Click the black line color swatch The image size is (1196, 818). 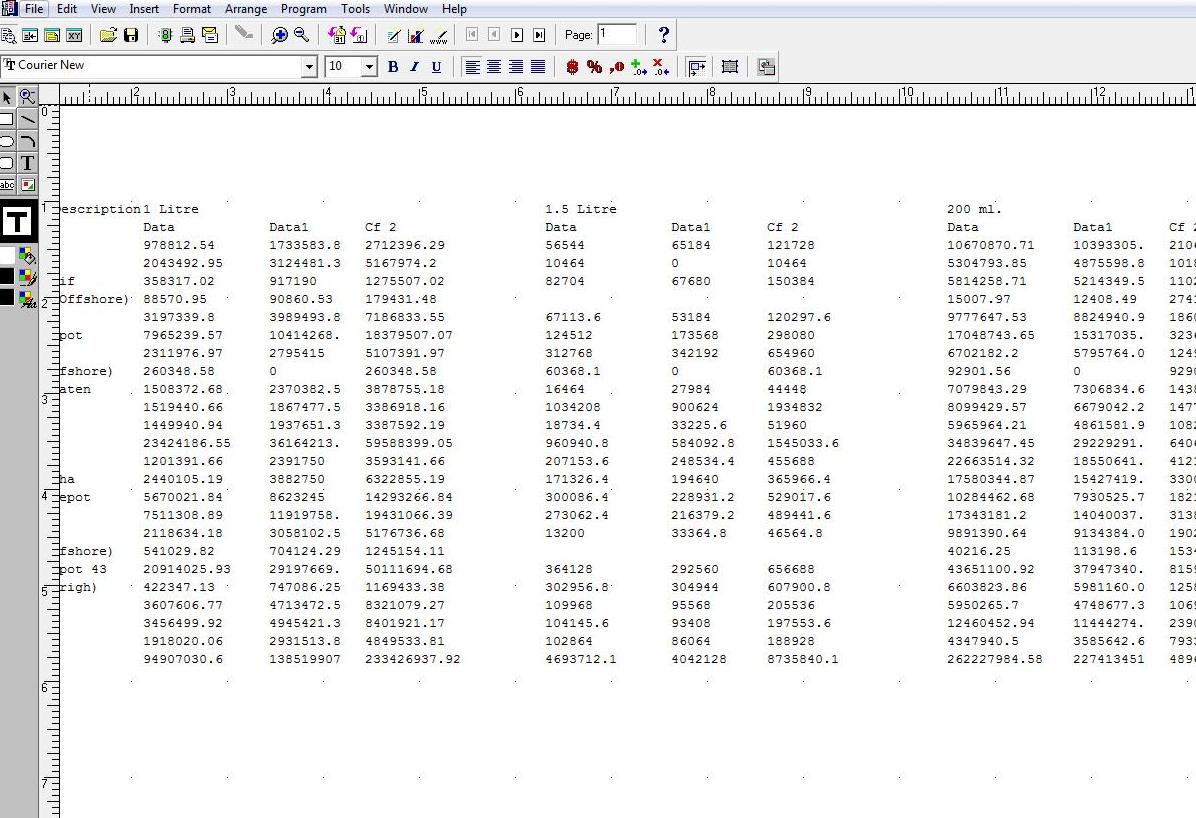pyautogui.click(x=7, y=276)
